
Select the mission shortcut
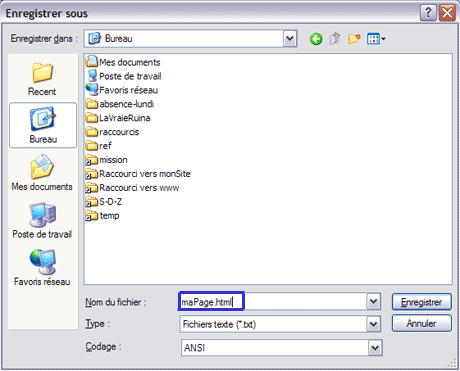[106, 160]
